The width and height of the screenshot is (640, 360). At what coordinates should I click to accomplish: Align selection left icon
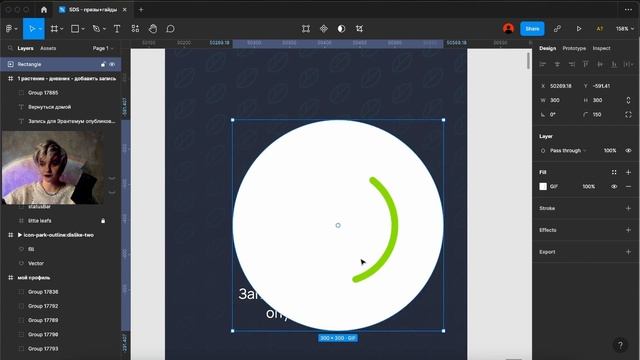tap(543, 64)
